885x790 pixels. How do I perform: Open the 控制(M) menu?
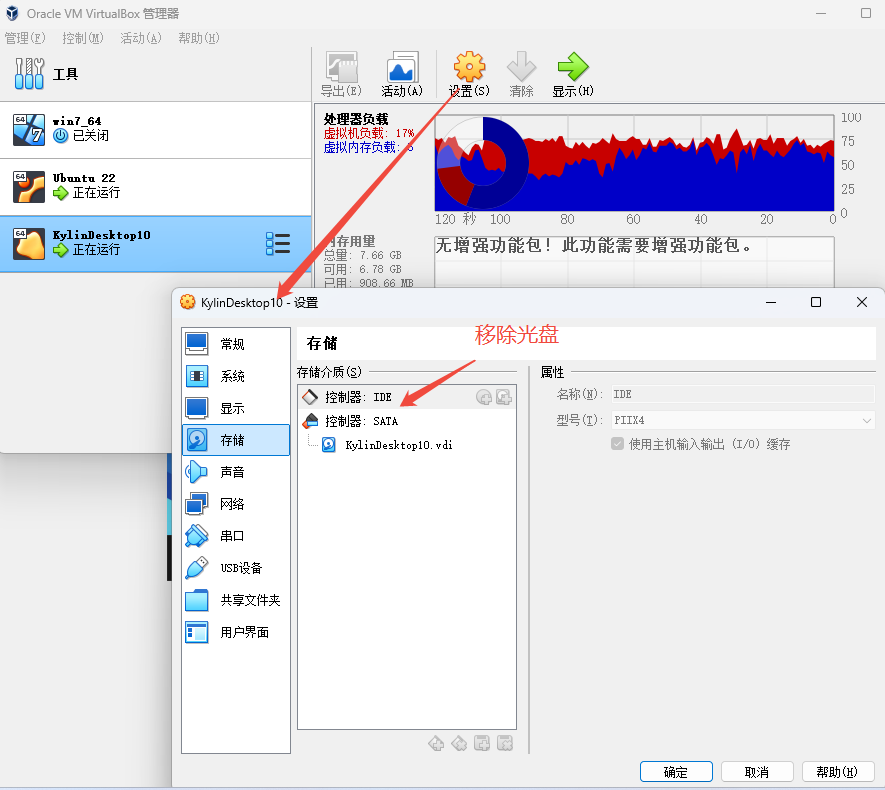(82, 38)
